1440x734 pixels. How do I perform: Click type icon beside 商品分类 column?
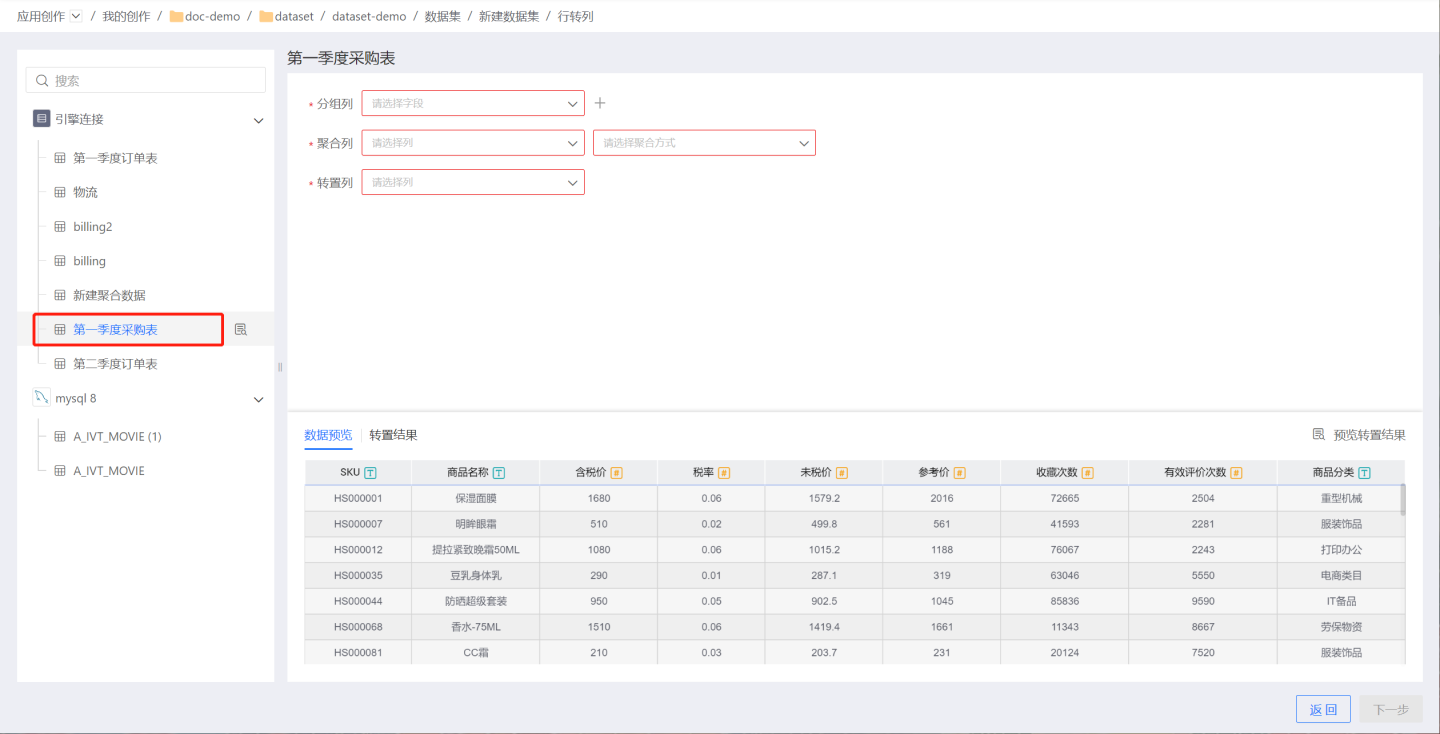point(1364,473)
